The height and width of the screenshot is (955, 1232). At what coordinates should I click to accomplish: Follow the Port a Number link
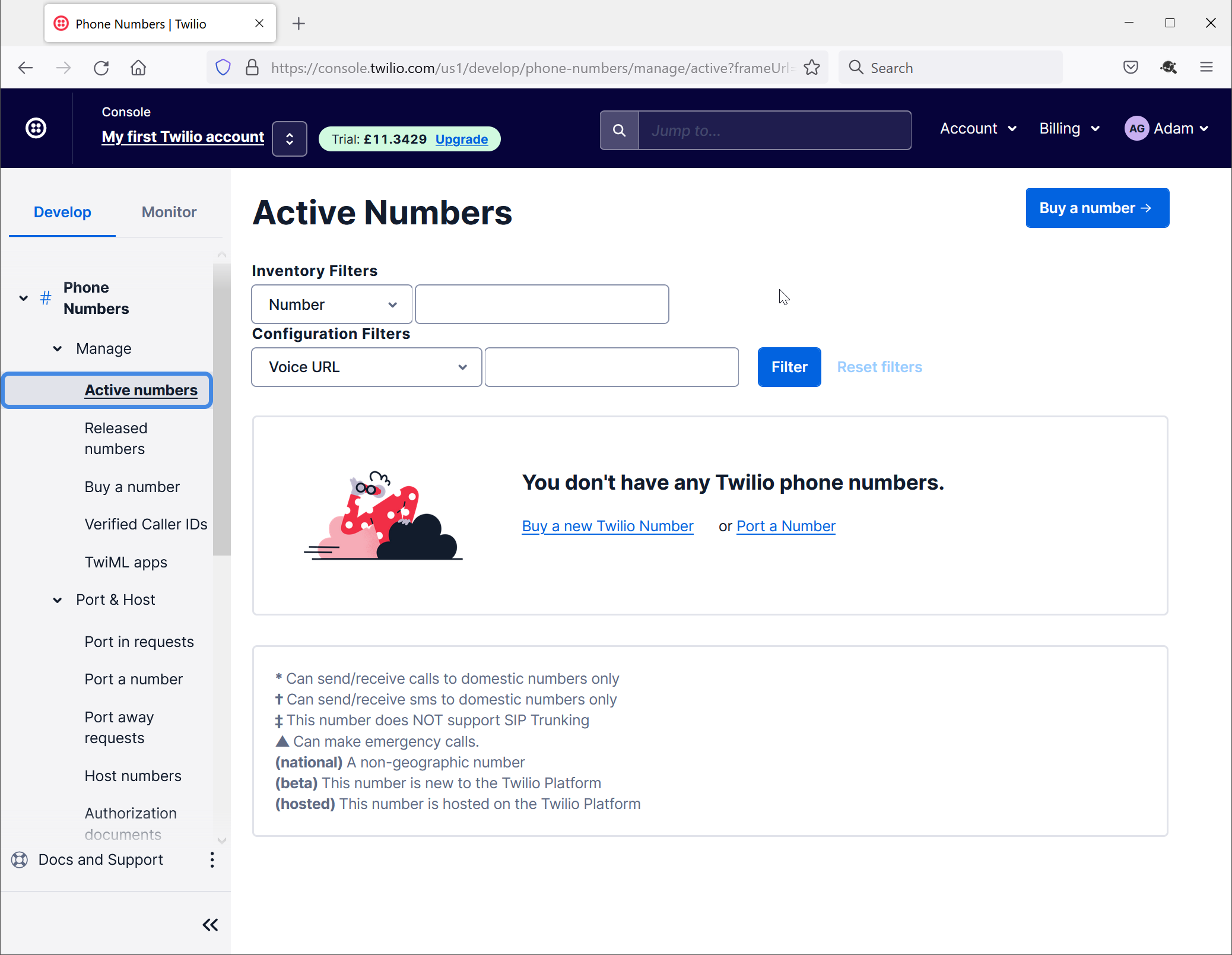coord(786,526)
